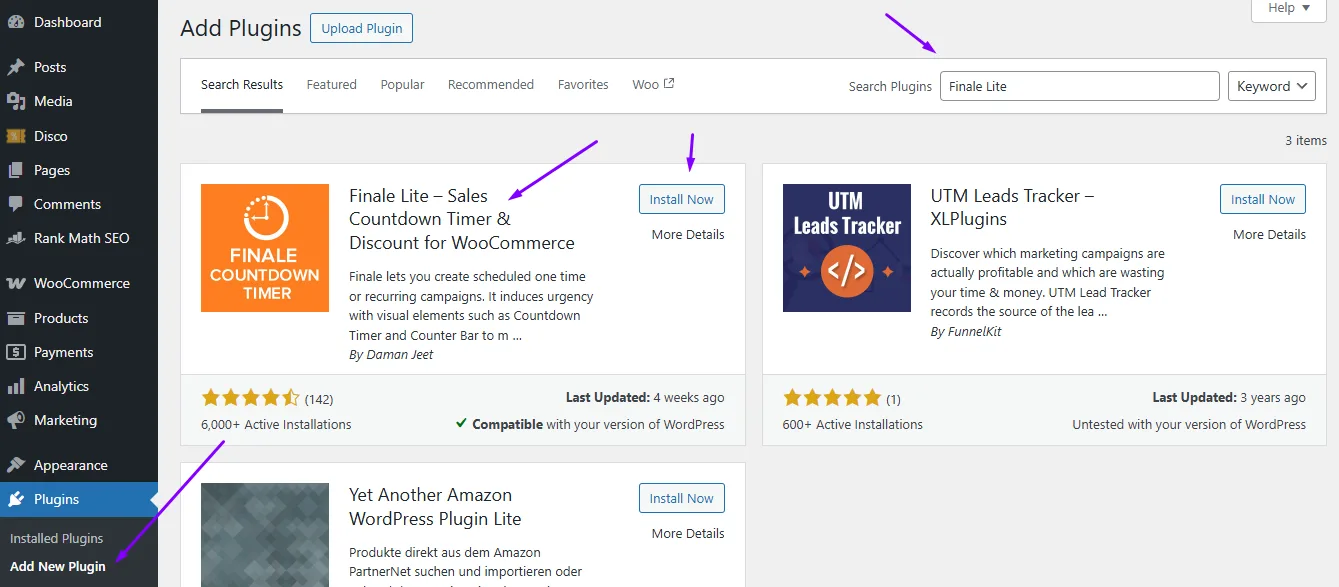Open the Recommended tab
This screenshot has height=587, width=1339.
pyautogui.click(x=491, y=85)
